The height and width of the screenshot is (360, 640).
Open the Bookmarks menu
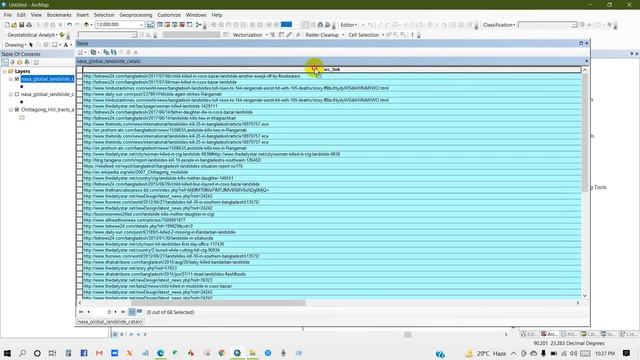coord(59,15)
